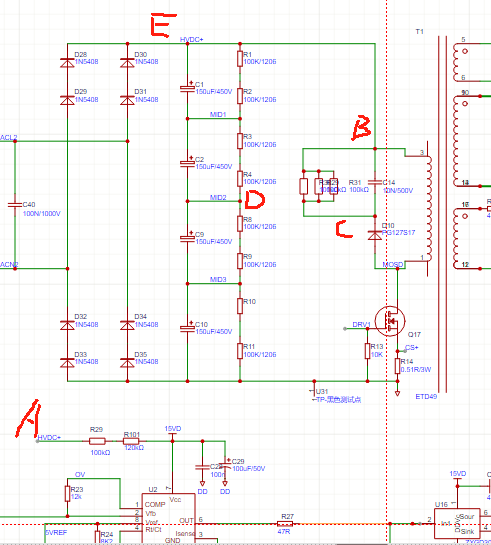Select the T1 primary winding coil

429,209
